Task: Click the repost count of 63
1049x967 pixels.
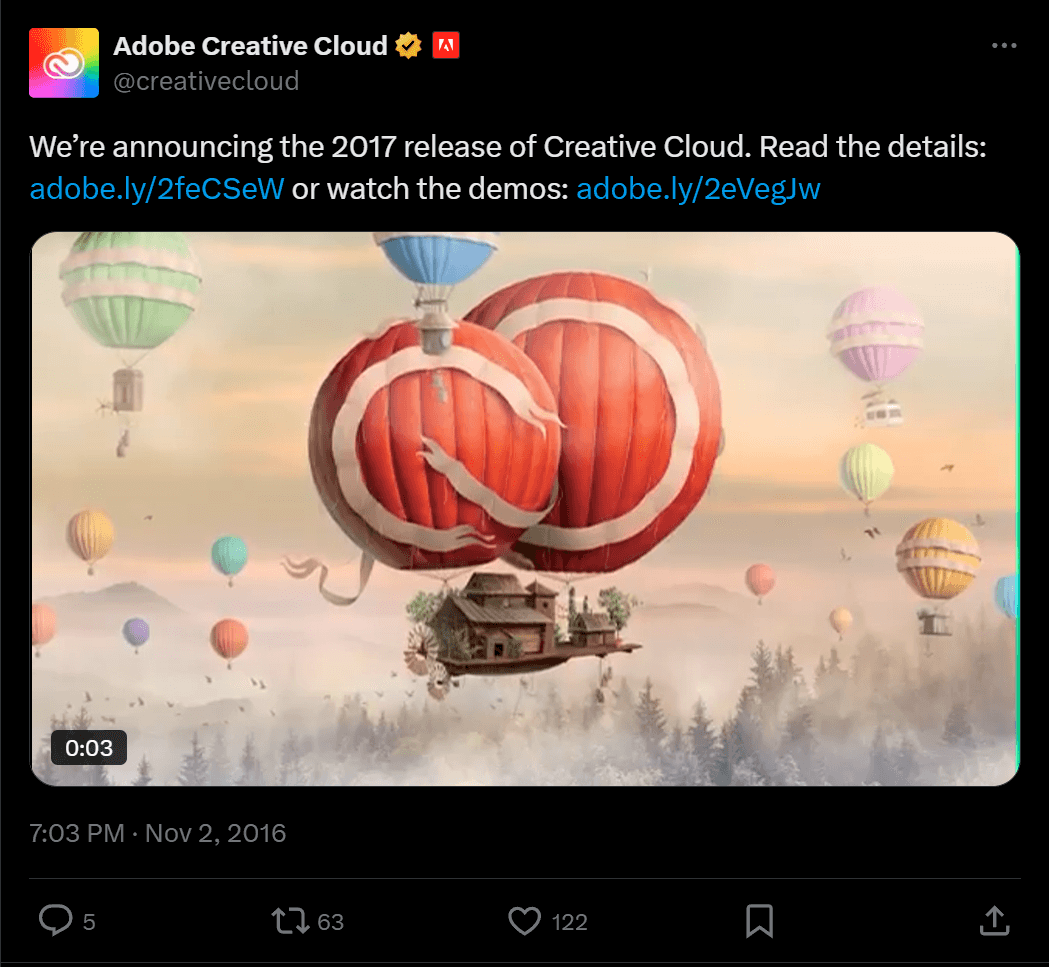Action: (330, 922)
